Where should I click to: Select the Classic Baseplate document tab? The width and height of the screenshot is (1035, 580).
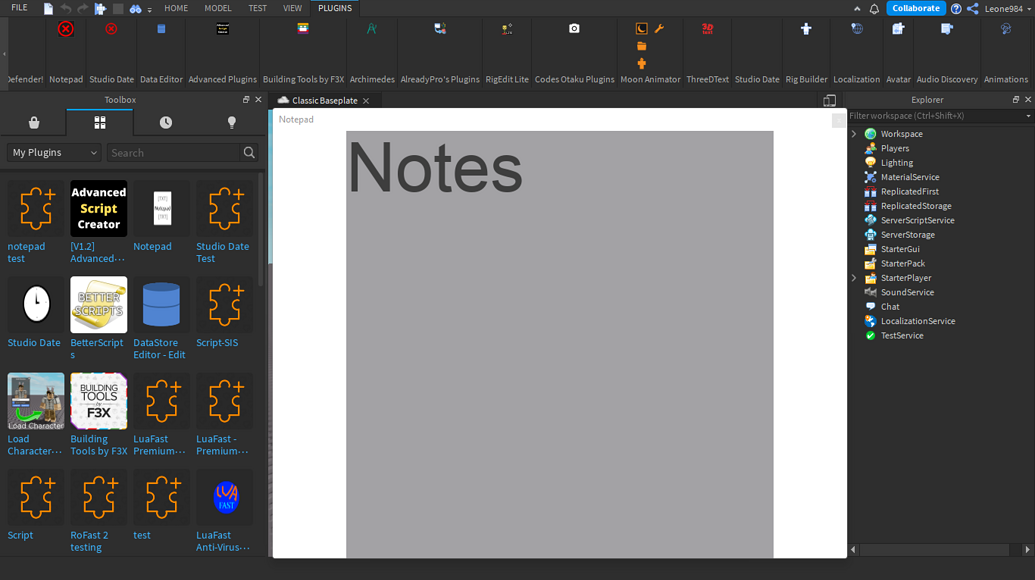pos(324,100)
